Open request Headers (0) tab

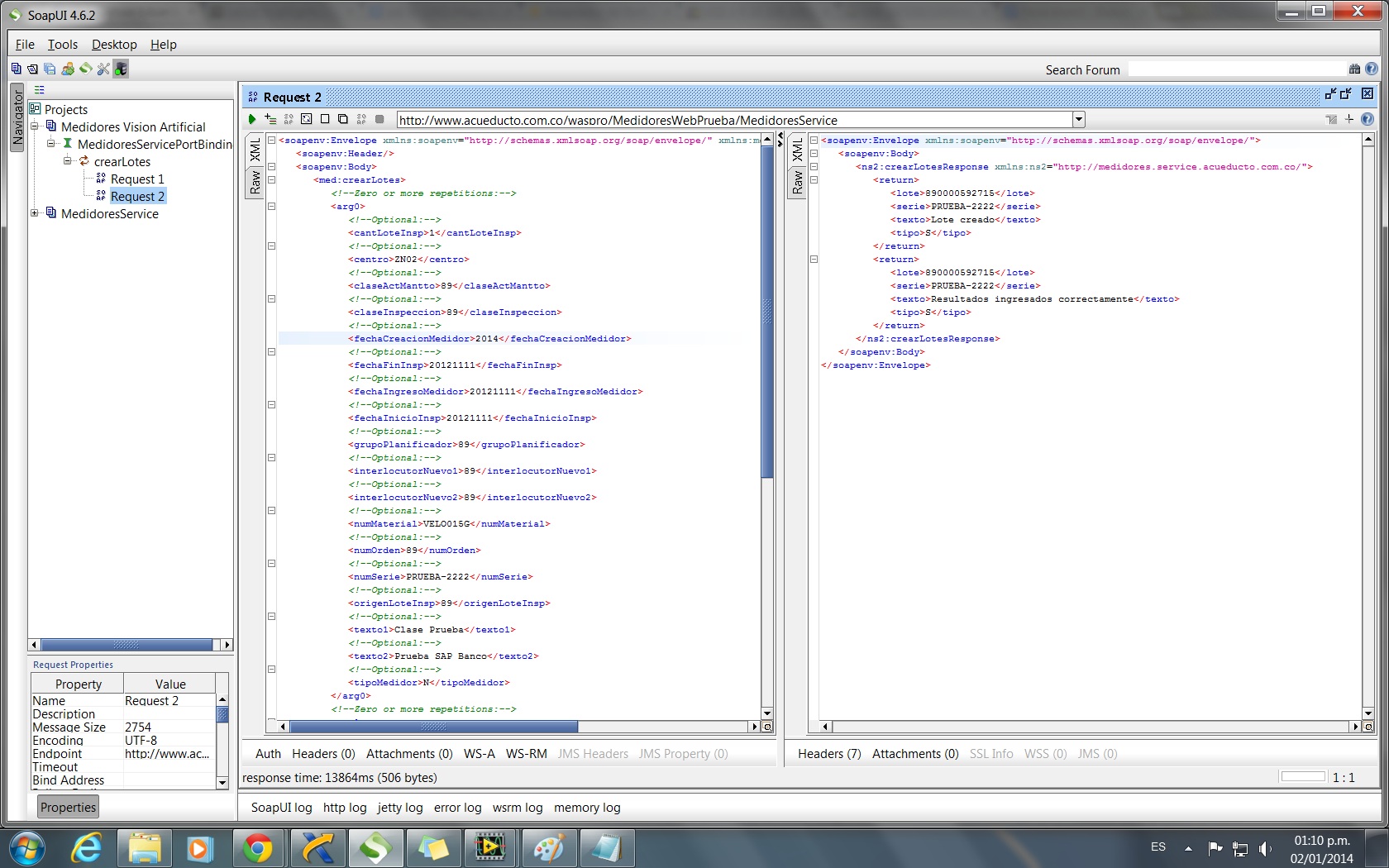323,754
